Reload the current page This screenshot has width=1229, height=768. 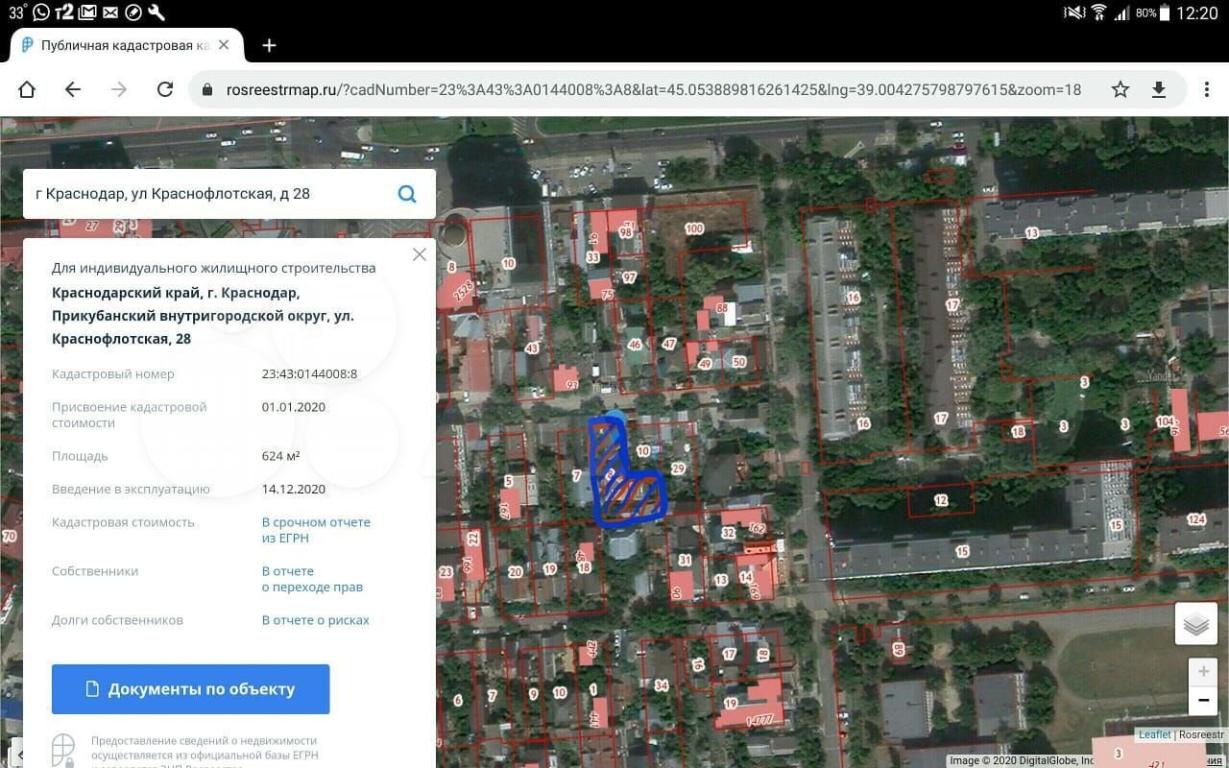pyautogui.click(x=165, y=90)
